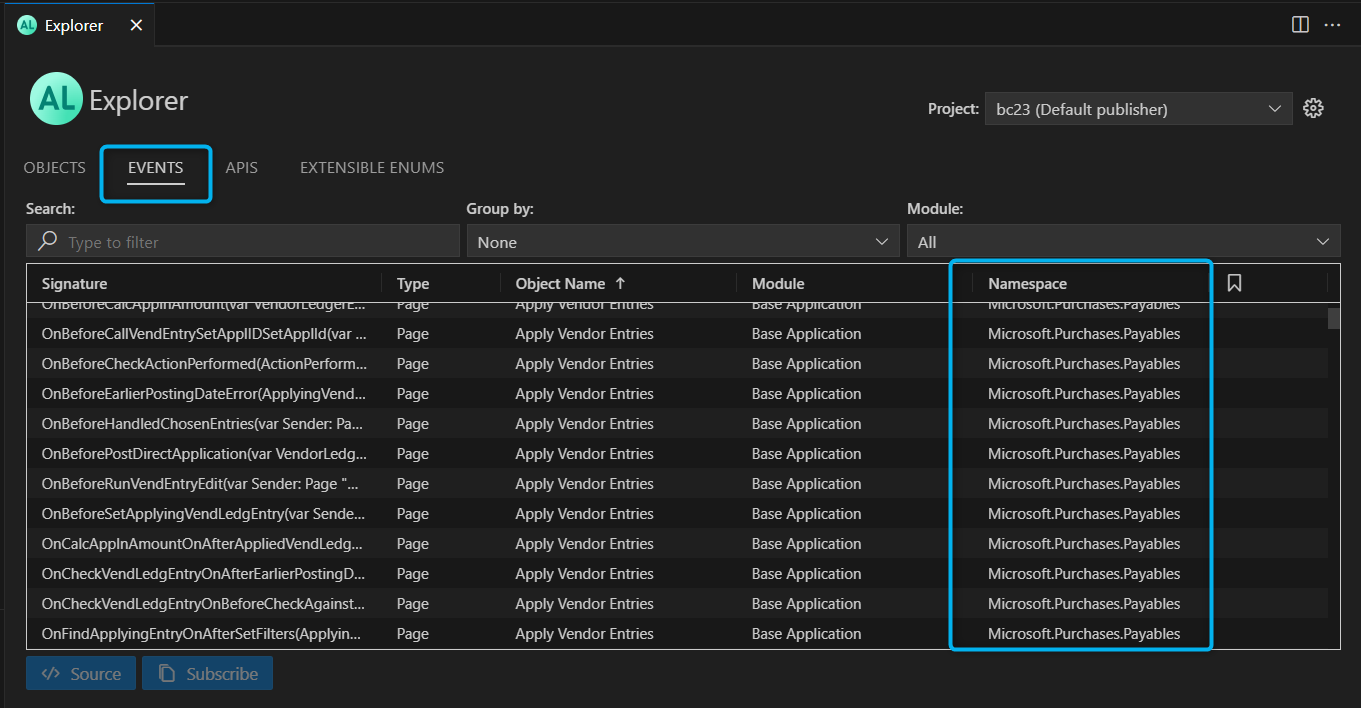This screenshot has height=708, width=1361.
Task: Sort by Type column header
Action: (x=413, y=283)
